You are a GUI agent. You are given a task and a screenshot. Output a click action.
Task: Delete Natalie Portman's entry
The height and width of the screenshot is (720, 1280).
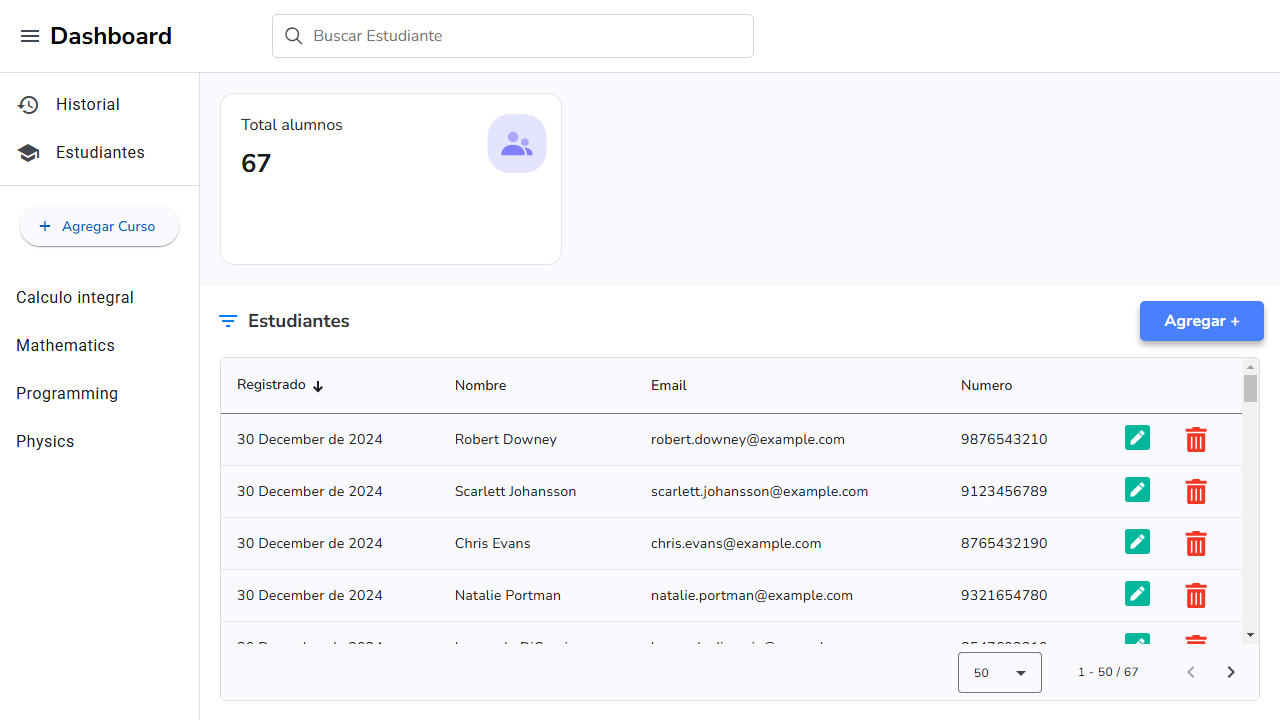pyautogui.click(x=1195, y=595)
